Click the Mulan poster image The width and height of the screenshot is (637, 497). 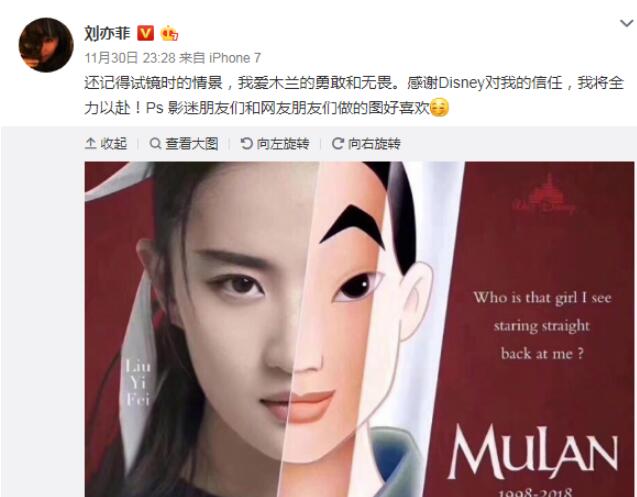pos(359,329)
